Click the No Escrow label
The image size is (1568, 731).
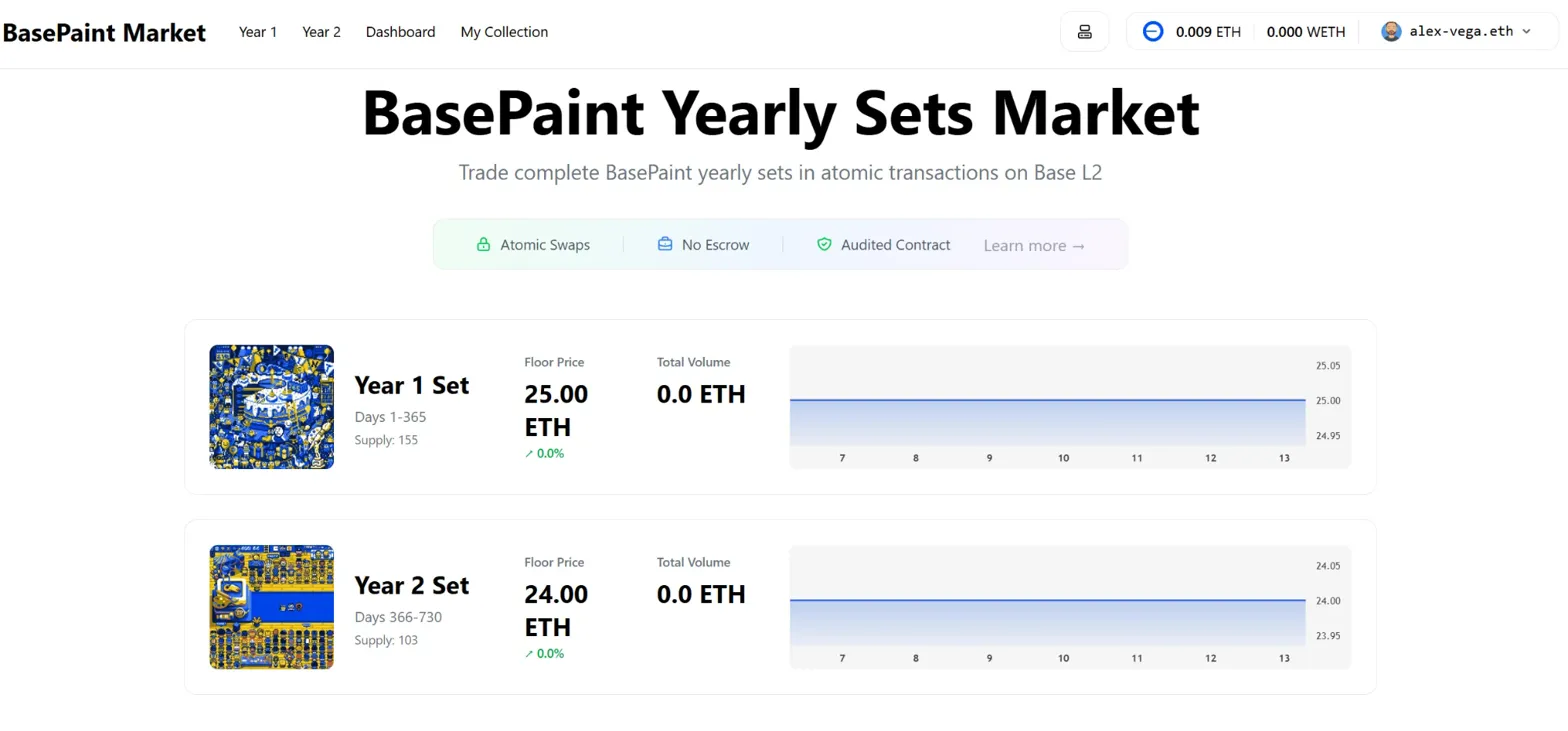click(715, 245)
